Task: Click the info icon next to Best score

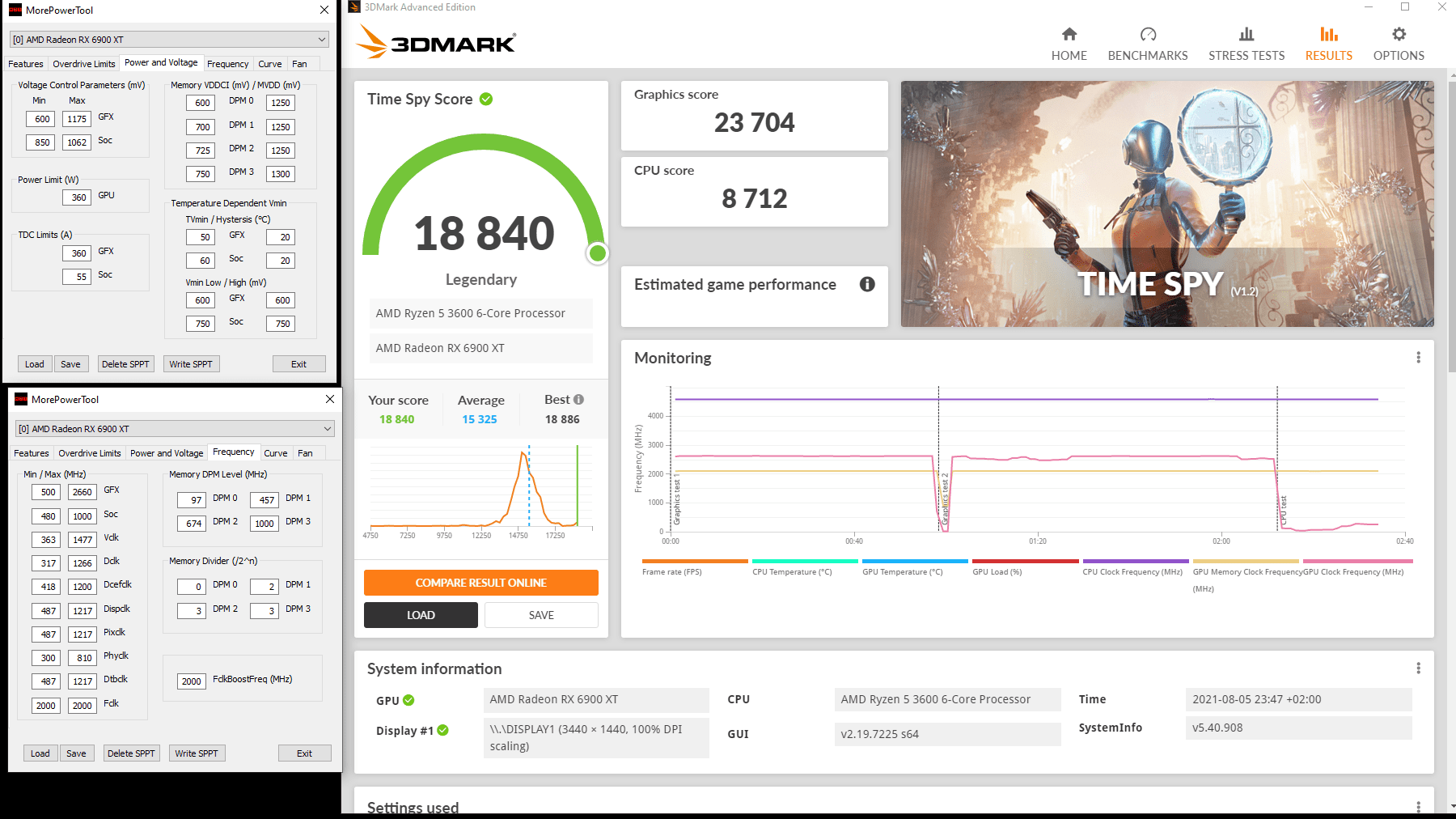Action: pos(578,400)
